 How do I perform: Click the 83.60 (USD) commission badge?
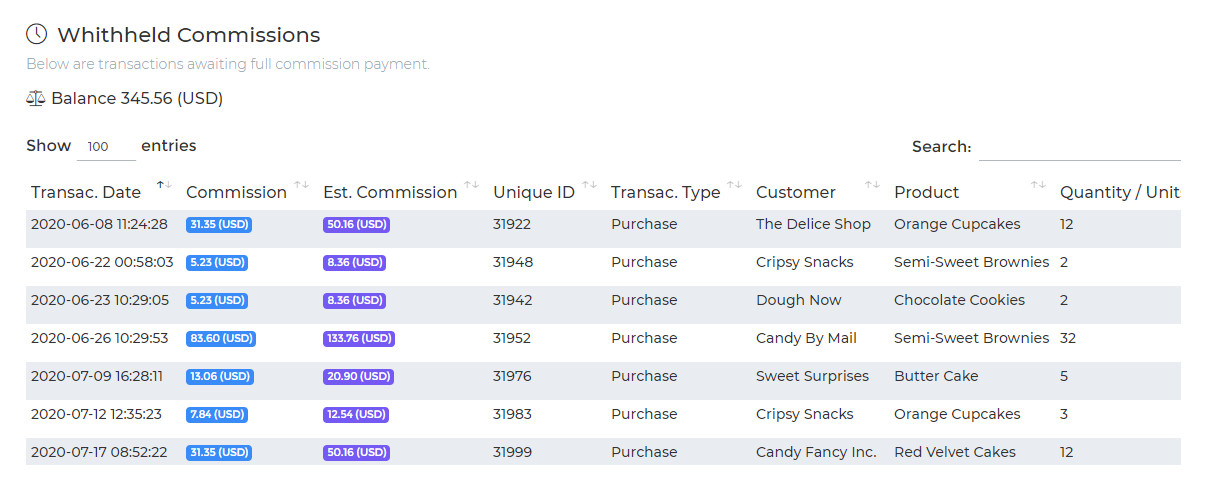221,339
